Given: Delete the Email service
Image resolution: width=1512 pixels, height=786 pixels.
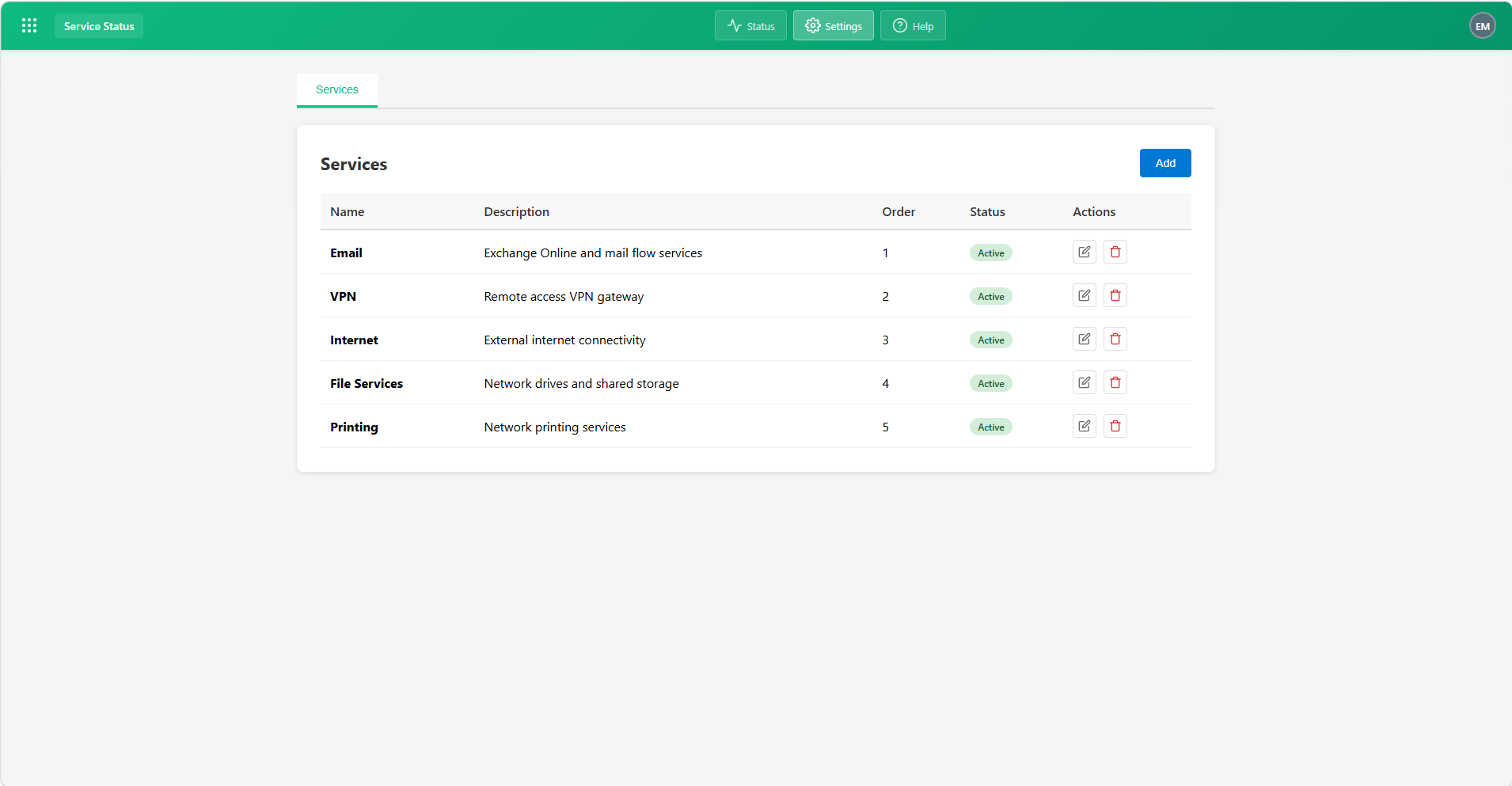Looking at the screenshot, I should 1115,252.
